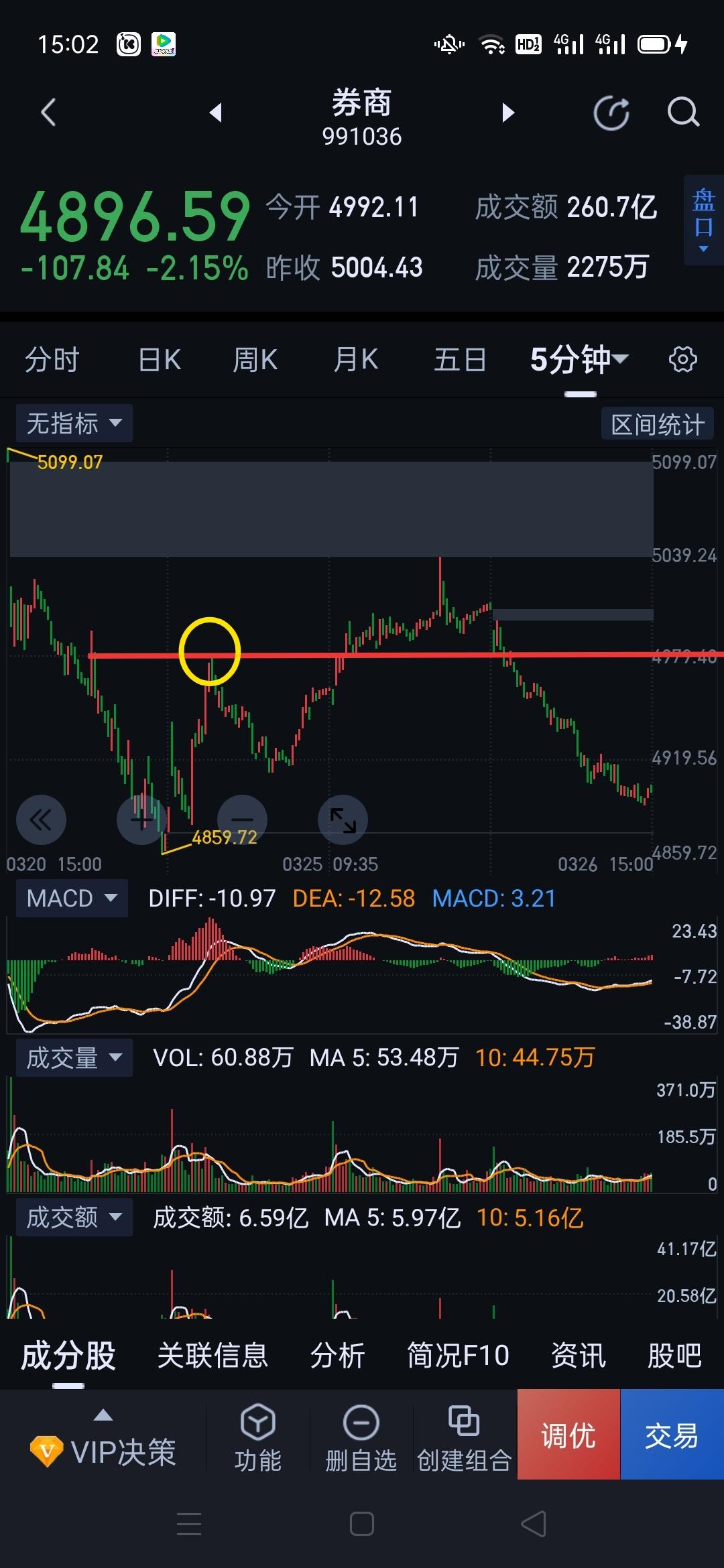Tap the Android recent-apps menu icon
The image size is (724, 1568).
[189, 1524]
